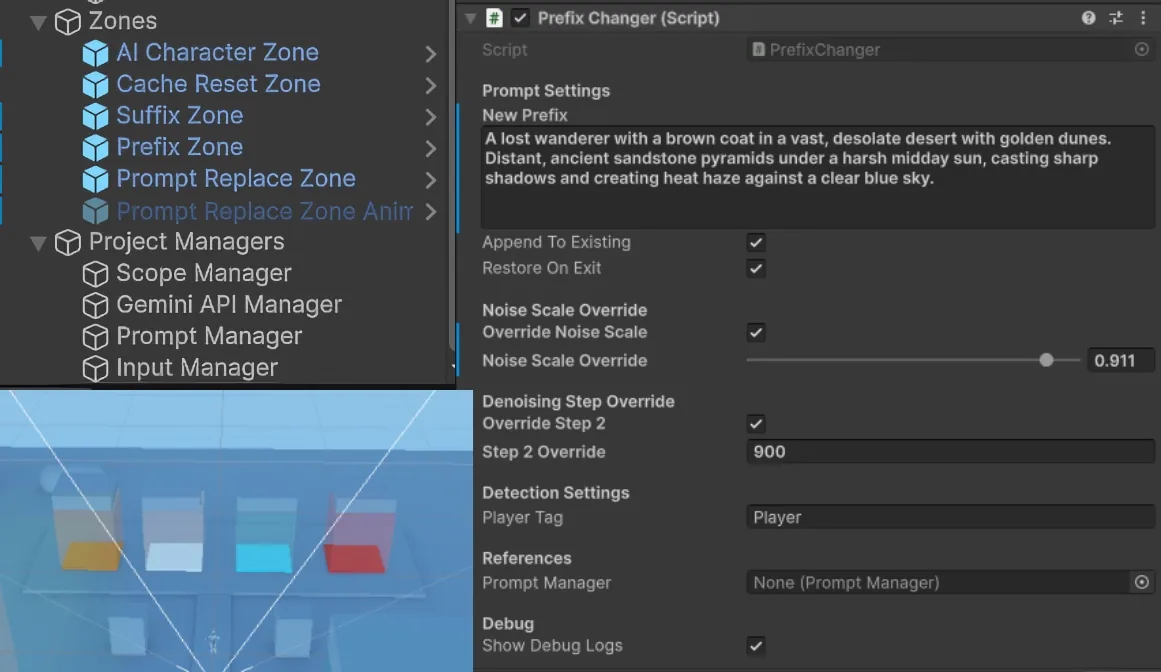Image resolution: width=1161 pixels, height=672 pixels.
Task: Select Input Manager in the hierarchy
Action: [x=197, y=368]
